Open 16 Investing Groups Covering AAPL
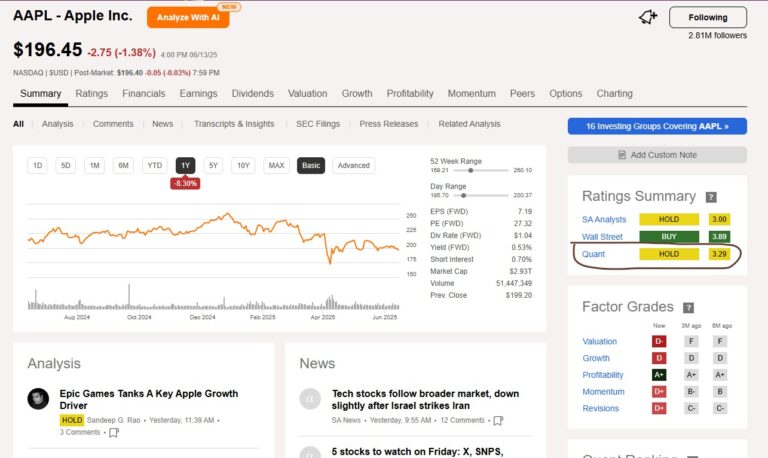This screenshot has width=768, height=458. coord(657,126)
